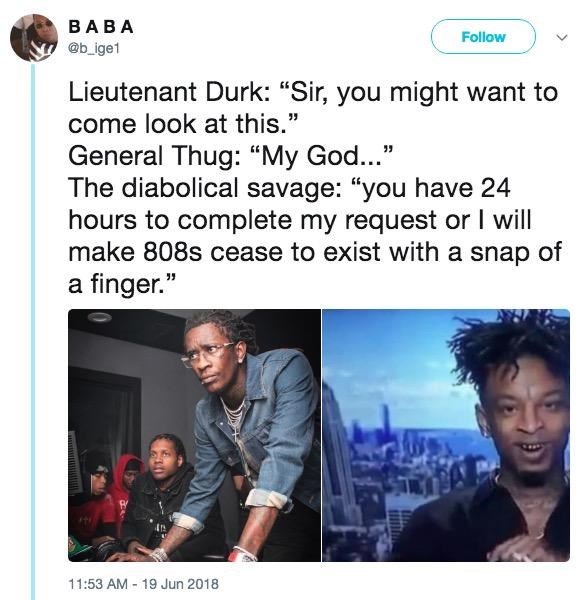
Task: Click the '808s cease to exist' text line
Action: [314, 253]
